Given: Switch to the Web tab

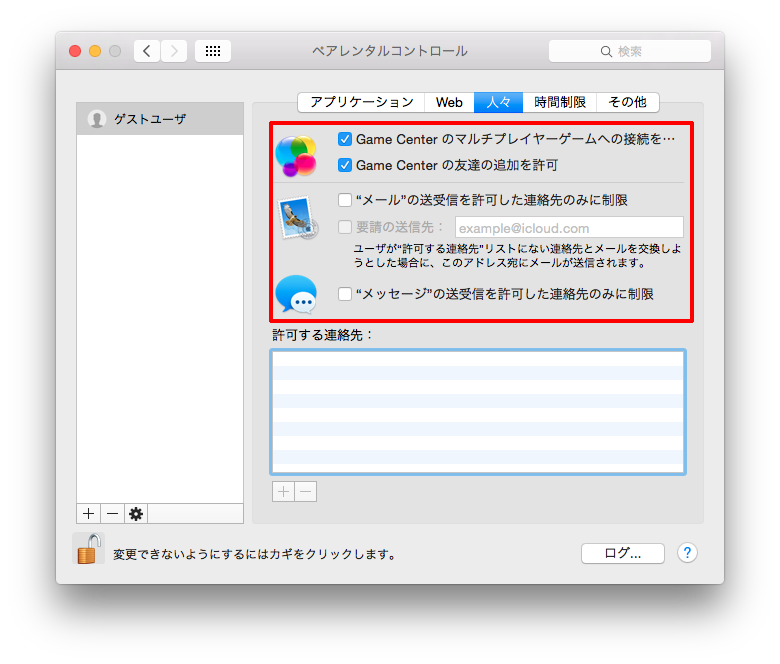Looking at the screenshot, I should point(449,102).
